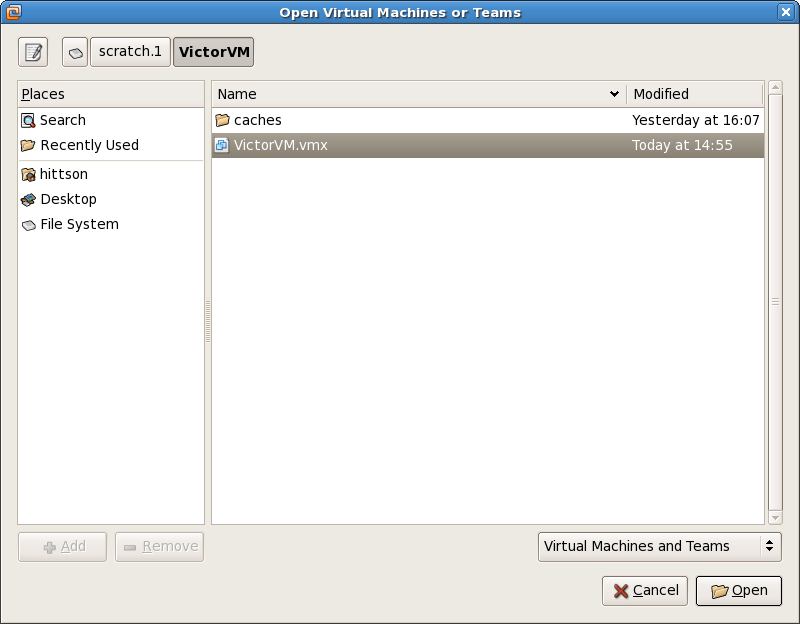
Task: Click the Desktop icon in Places sidebar
Action: (29, 199)
